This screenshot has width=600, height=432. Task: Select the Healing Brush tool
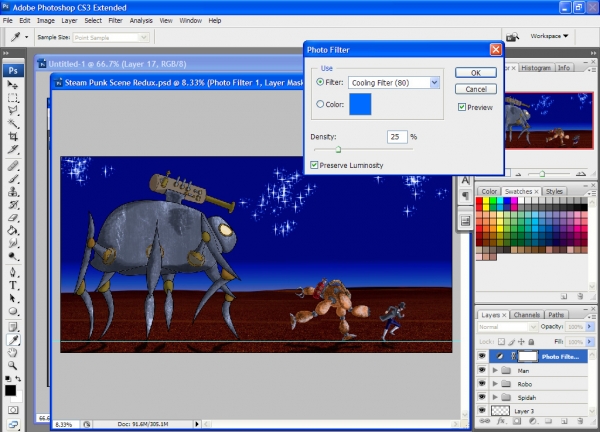[13, 166]
